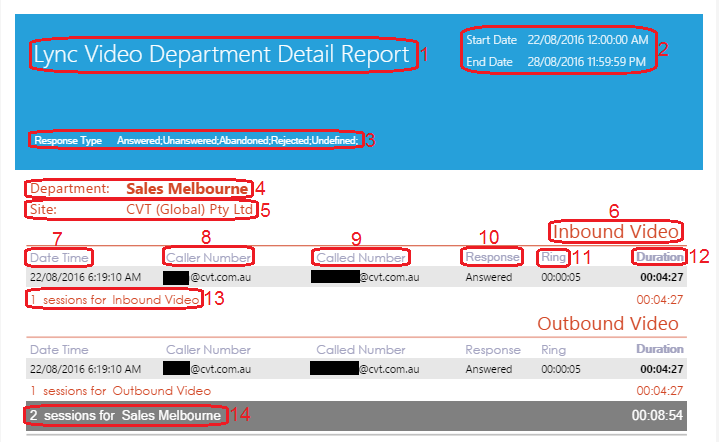Click the Caller Number header in Inbound Video table
This screenshot has height=442, width=719.
208,258
